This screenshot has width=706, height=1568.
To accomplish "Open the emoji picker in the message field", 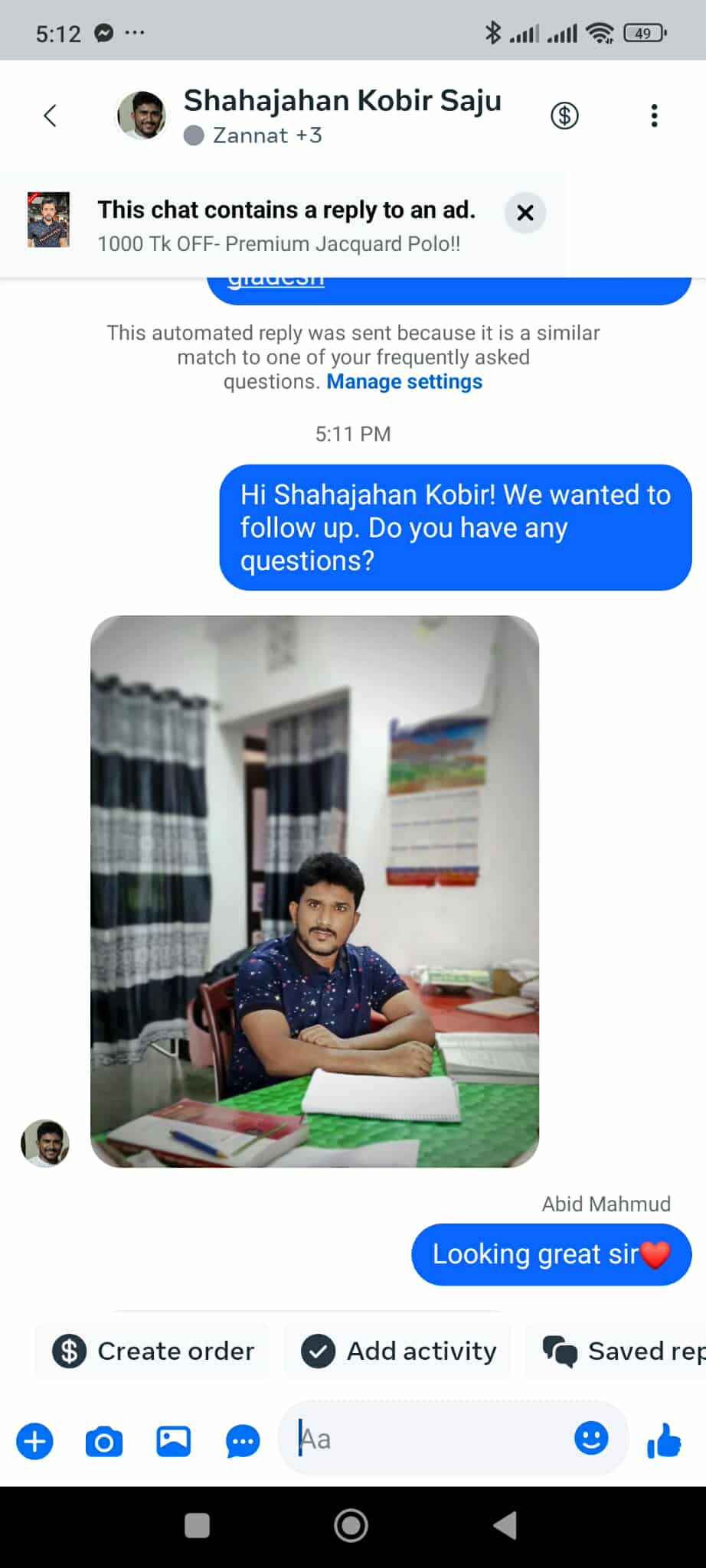I will [x=591, y=1438].
